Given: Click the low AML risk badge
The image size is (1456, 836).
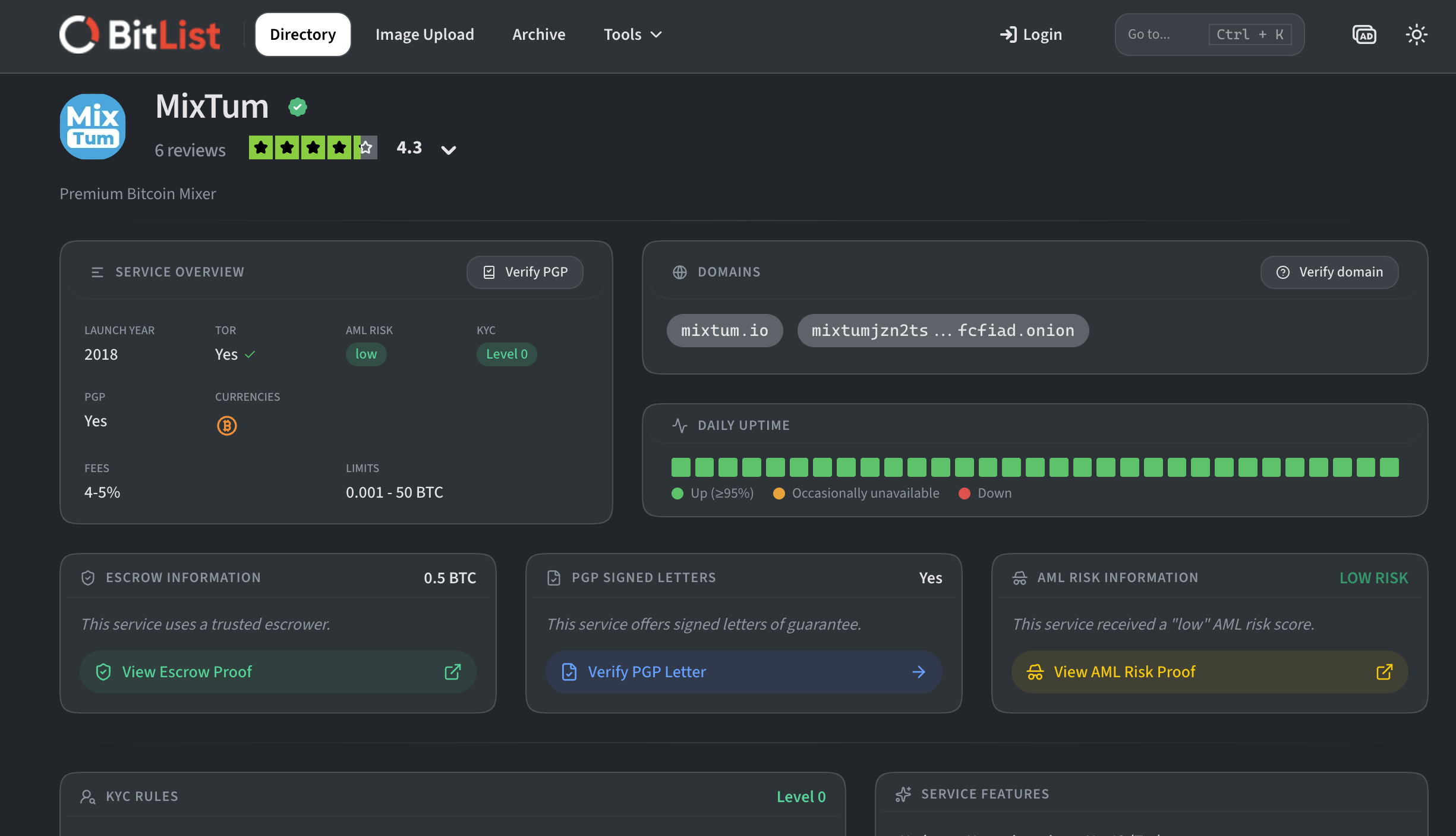Looking at the screenshot, I should (366, 354).
